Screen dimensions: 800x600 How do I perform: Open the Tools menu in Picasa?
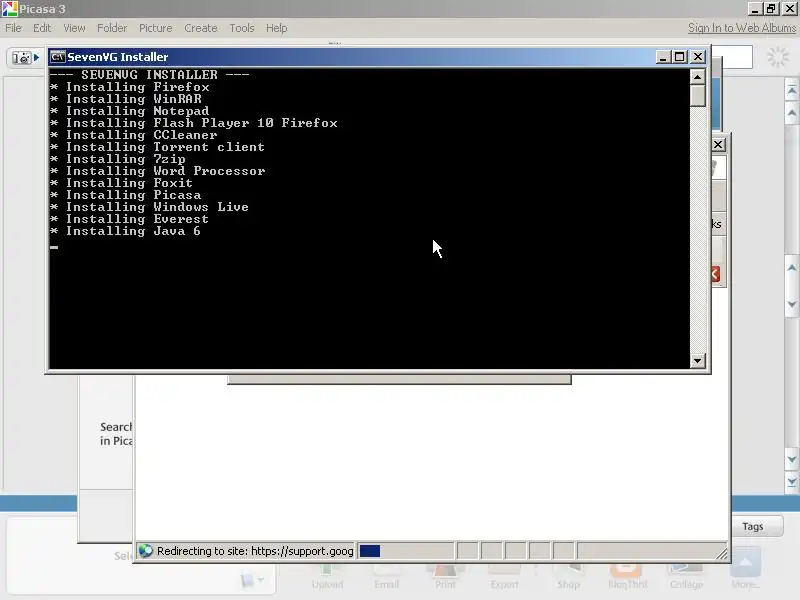[x=242, y=28]
